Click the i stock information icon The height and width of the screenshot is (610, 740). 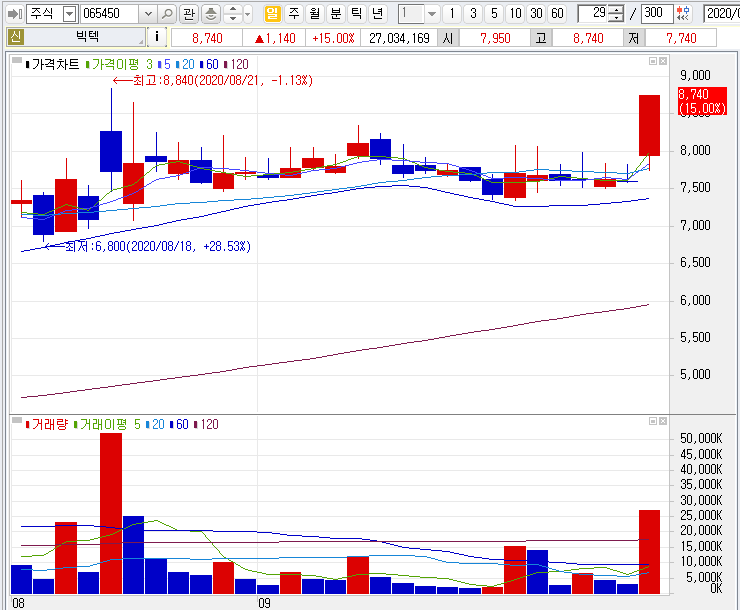(x=157, y=37)
